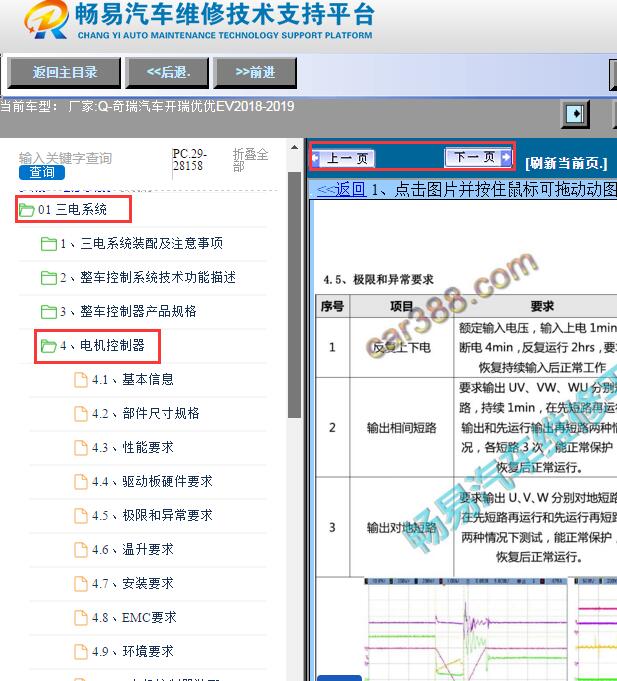Go back with the <<后退 button
This screenshot has height=681, width=617.
[x=168, y=73]
